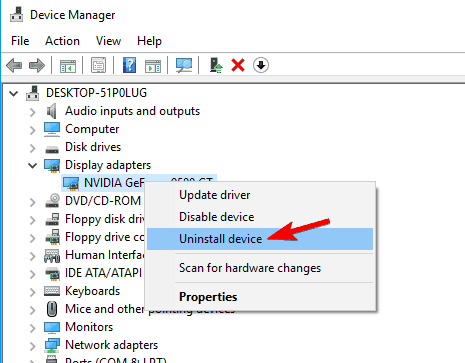Click the Computer category monitor icon

(x=52, y=129)
